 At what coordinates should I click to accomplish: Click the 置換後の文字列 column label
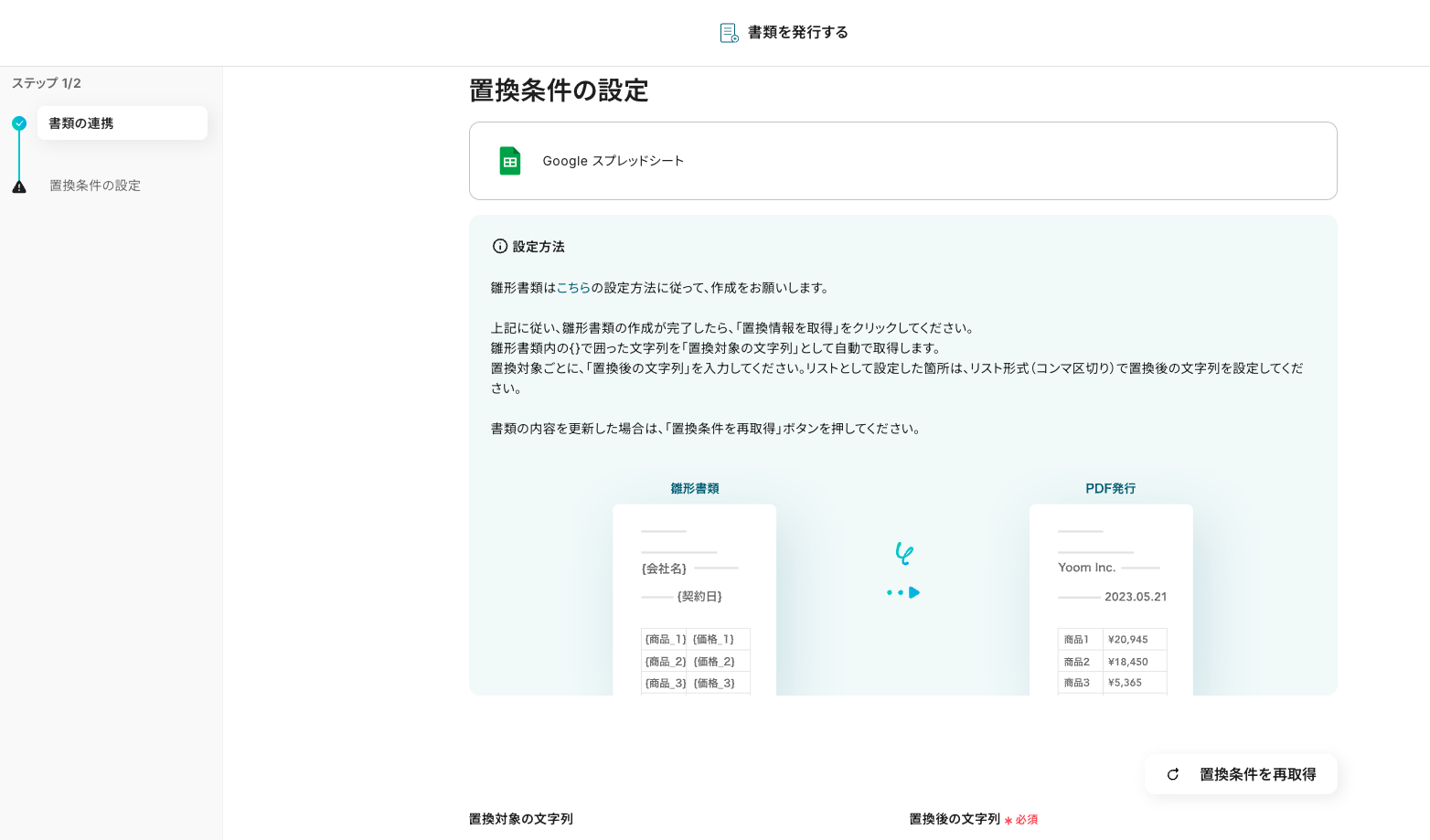coord(955,819)
